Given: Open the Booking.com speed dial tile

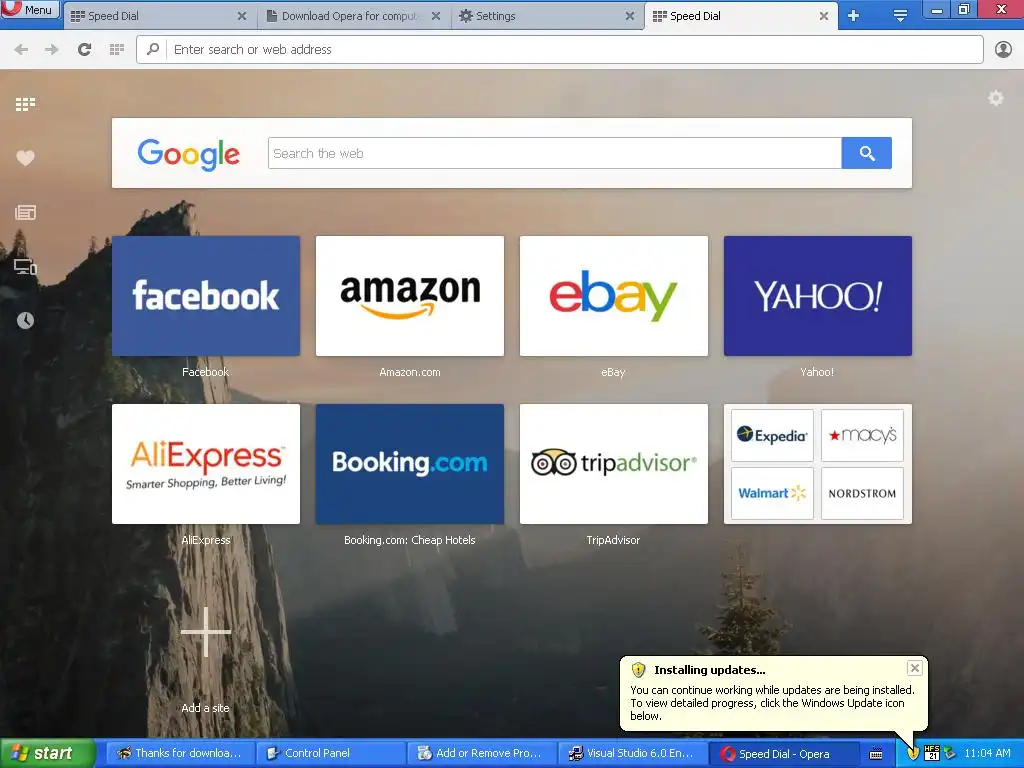Looking at the screenshot, I should coord(409,464).
